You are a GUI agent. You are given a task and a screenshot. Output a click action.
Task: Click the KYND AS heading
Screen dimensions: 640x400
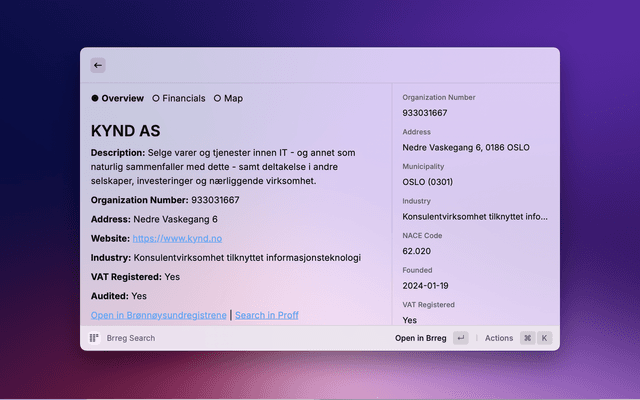click(126, 131)
